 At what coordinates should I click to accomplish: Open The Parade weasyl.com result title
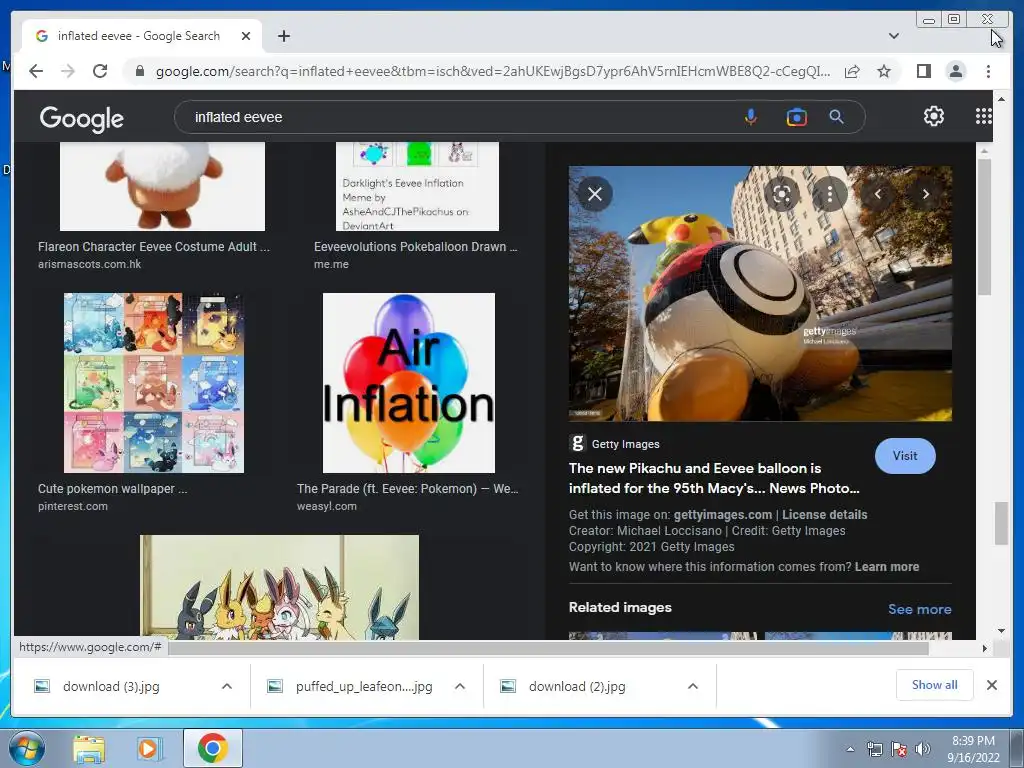[x=408, y=488]
